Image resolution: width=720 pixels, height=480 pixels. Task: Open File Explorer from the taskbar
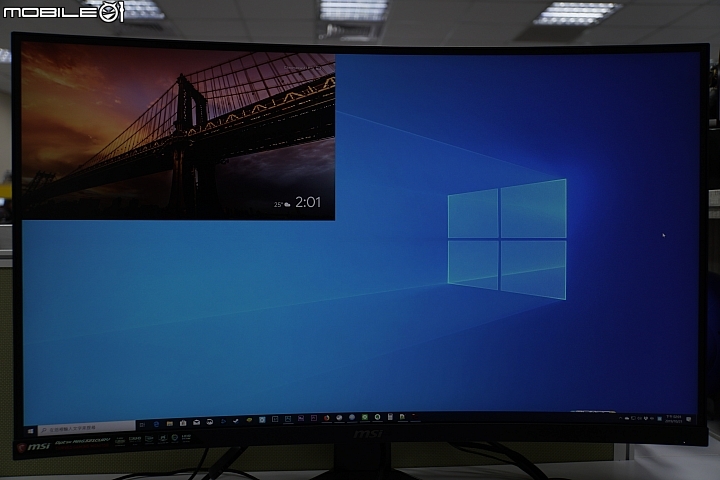(169, 424)
